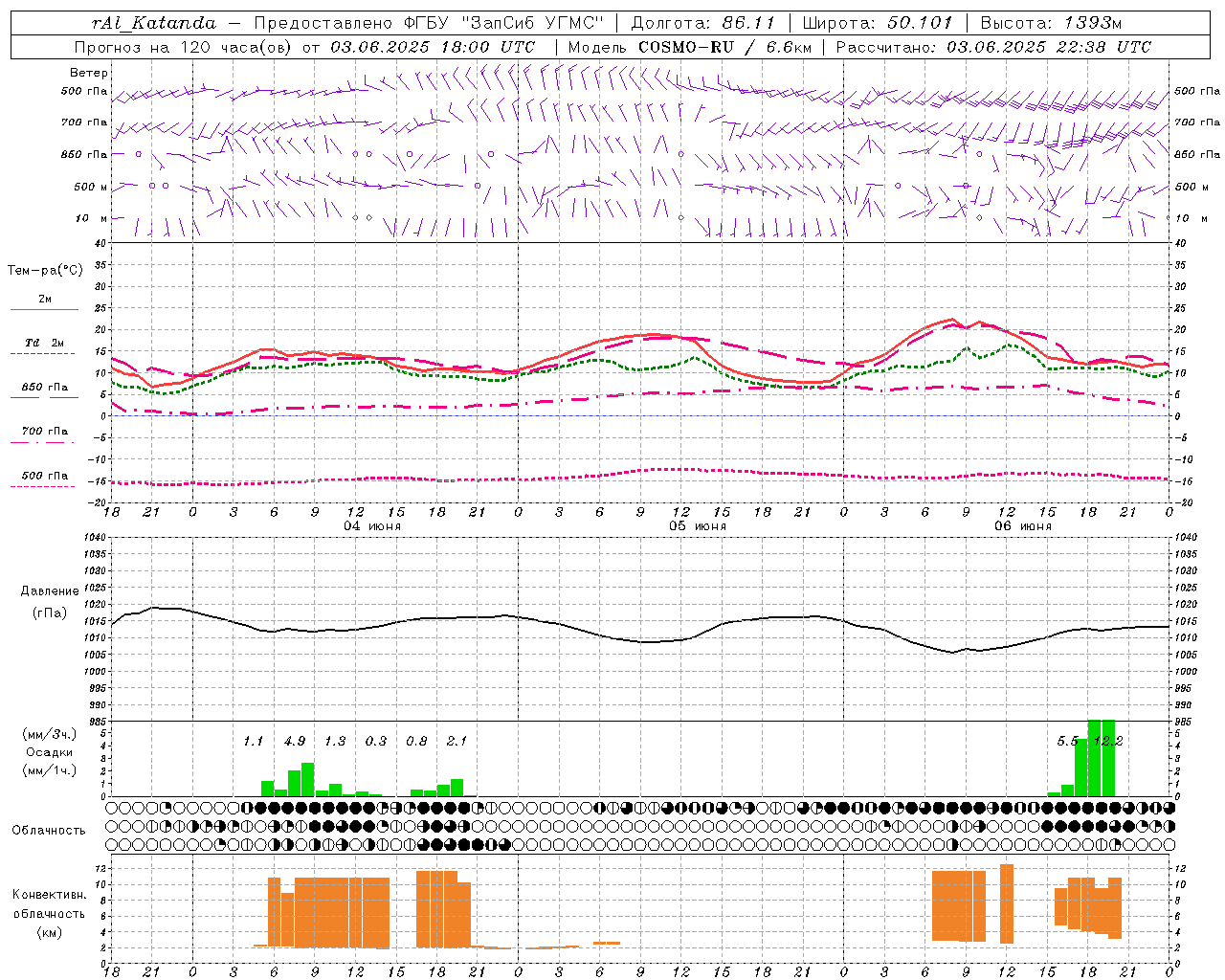Click the station title 'rAl_Katanda'
The image size is (1225, 980).
(155, 23)
